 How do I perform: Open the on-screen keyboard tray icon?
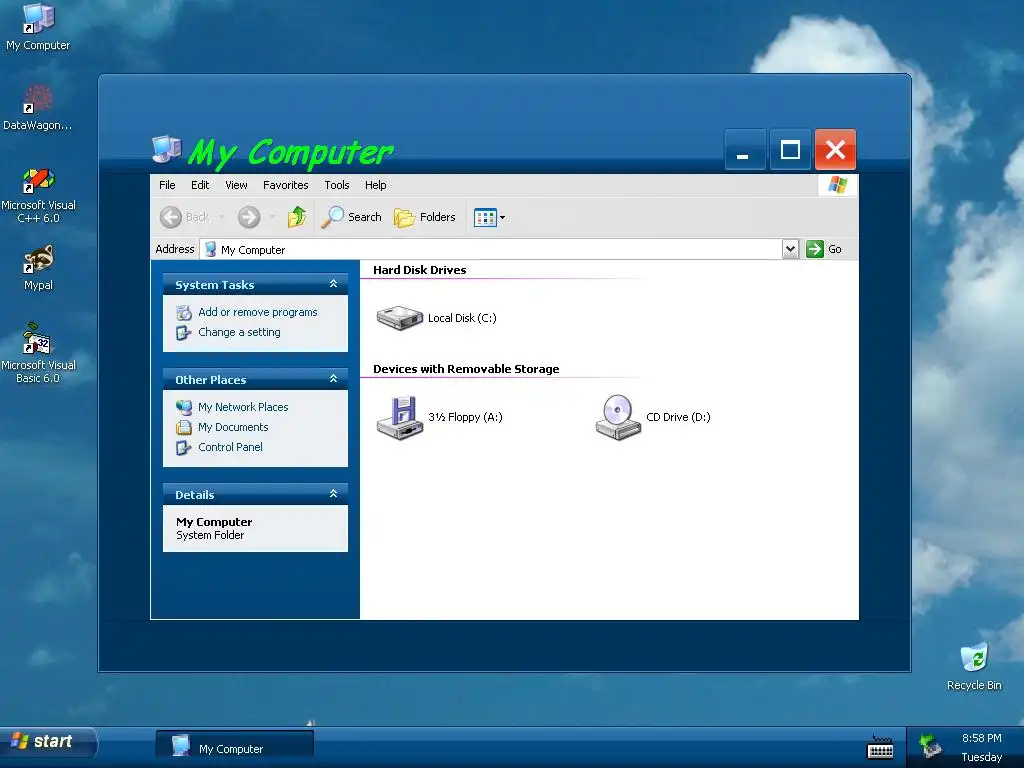tap(880, 748)
